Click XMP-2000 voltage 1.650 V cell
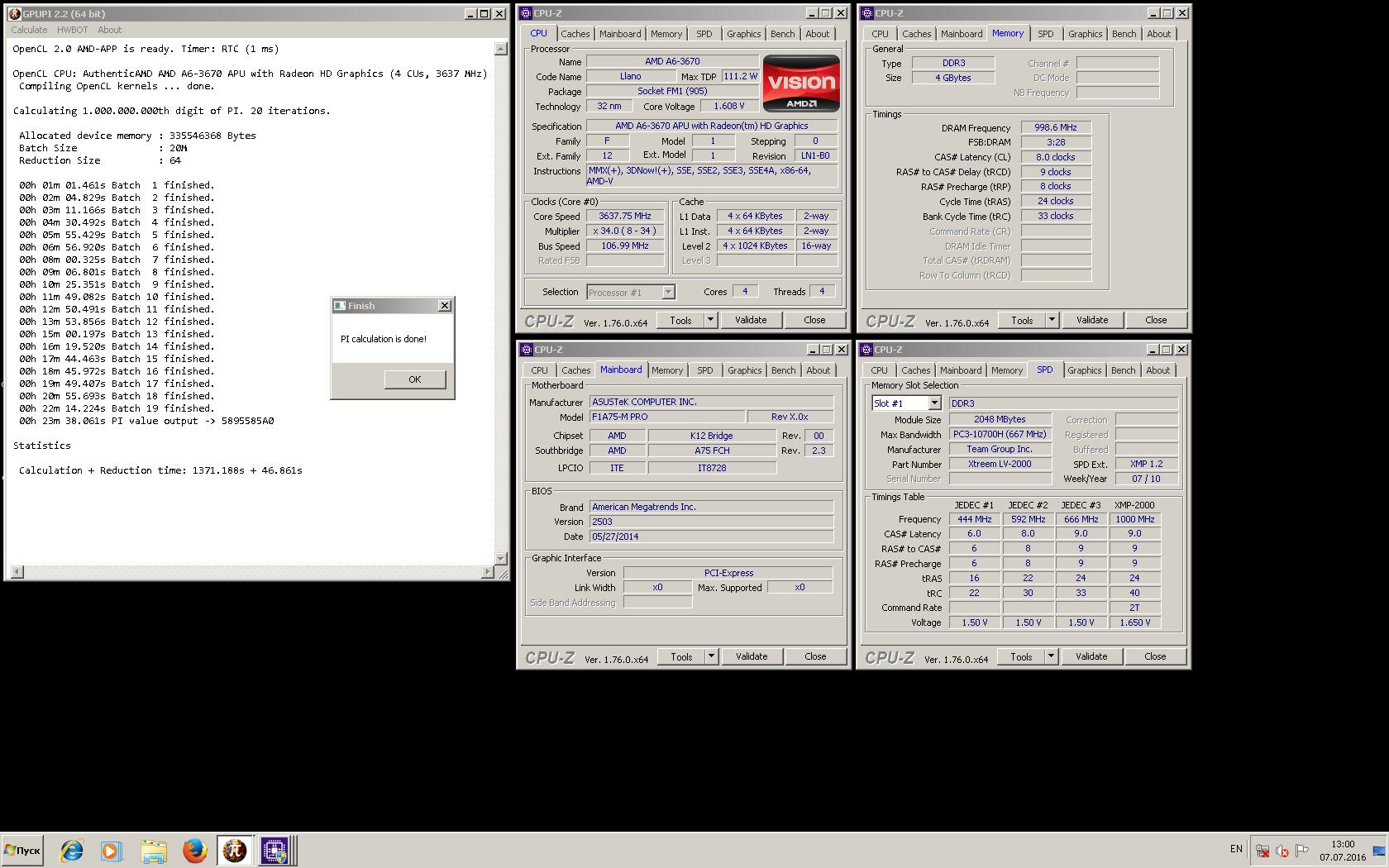 click(1135, 622)
